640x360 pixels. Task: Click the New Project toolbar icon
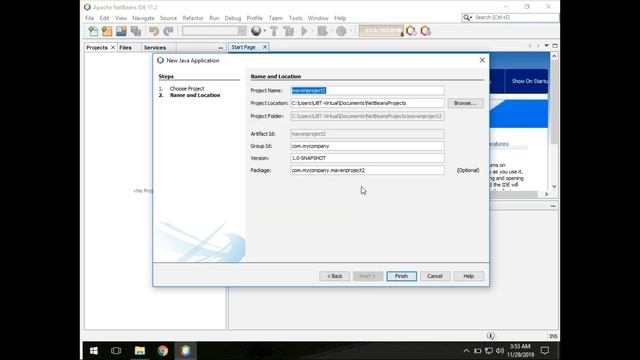pyautogui.click(x=107, y=31)
